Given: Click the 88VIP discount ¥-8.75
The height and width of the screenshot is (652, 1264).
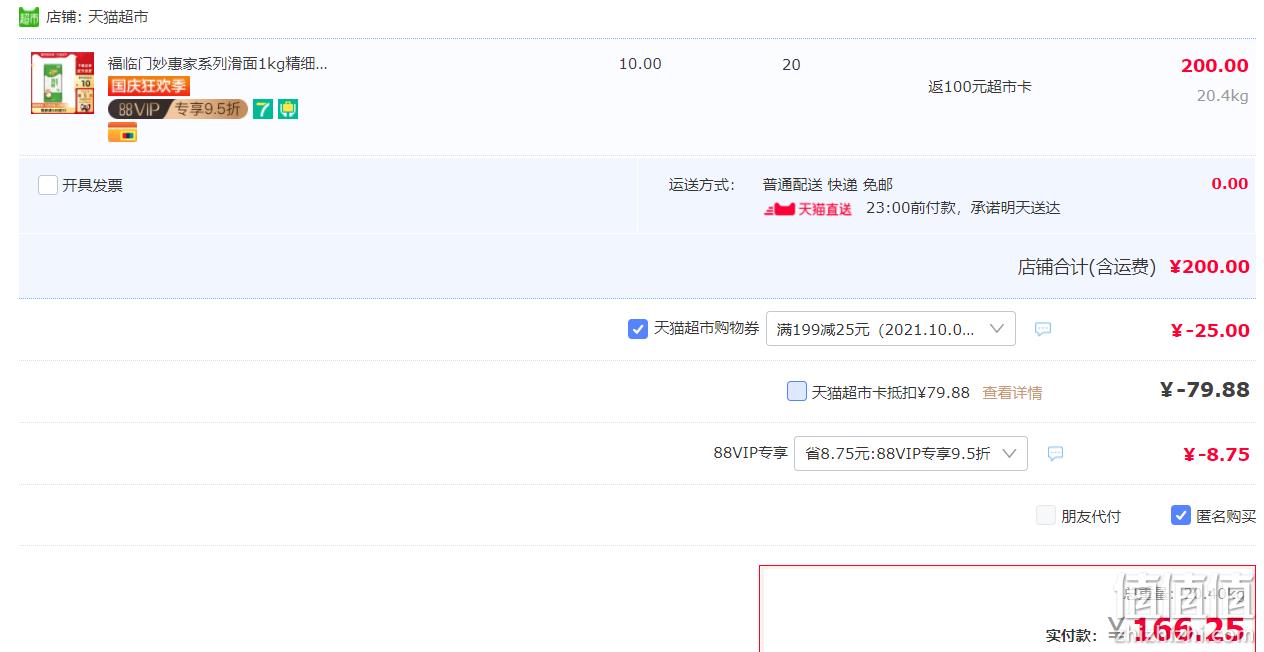Looking at the screenshot, I should (x=1216, y=455).
